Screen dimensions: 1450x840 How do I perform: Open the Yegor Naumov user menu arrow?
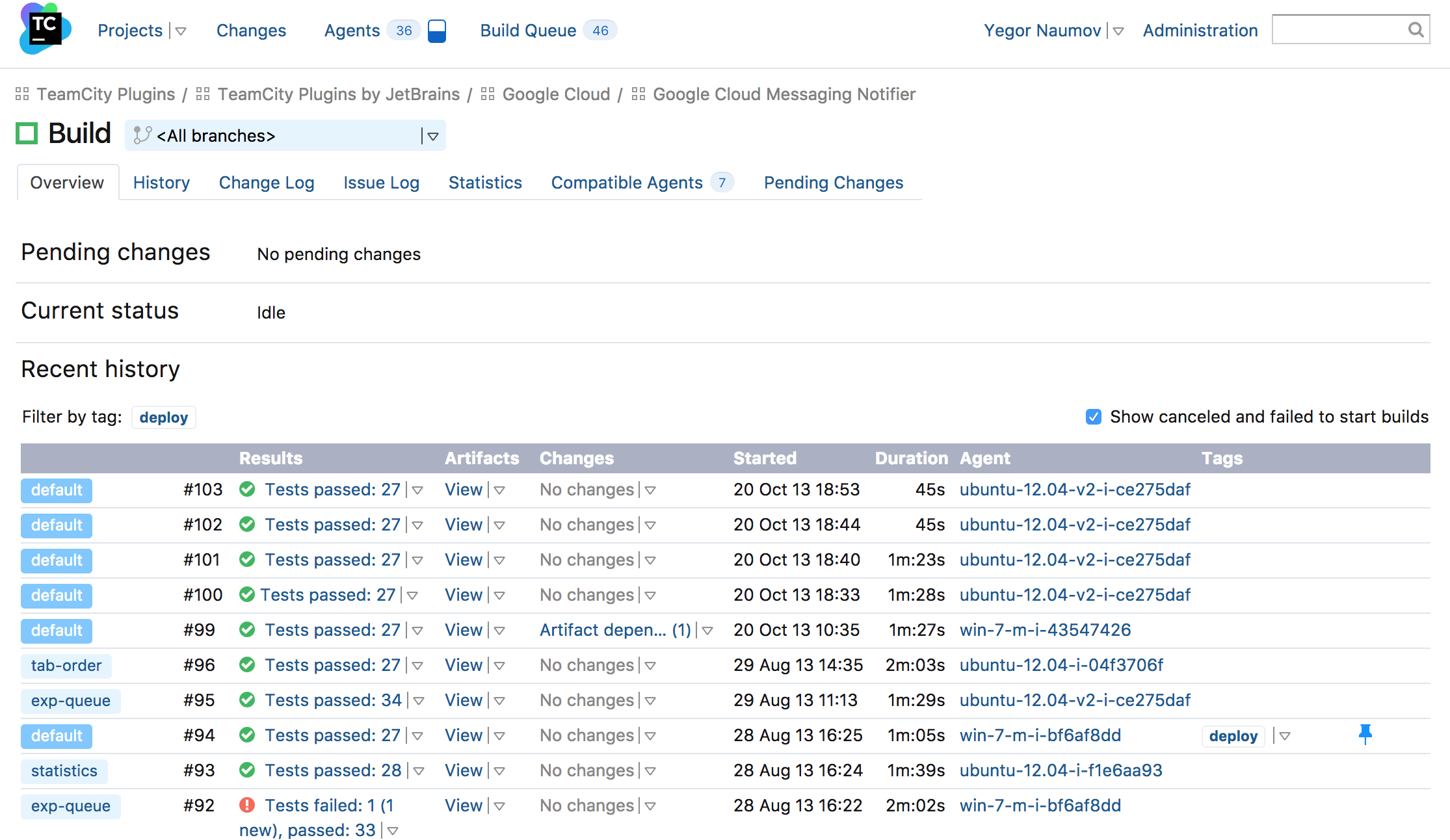coord(1118,31)
